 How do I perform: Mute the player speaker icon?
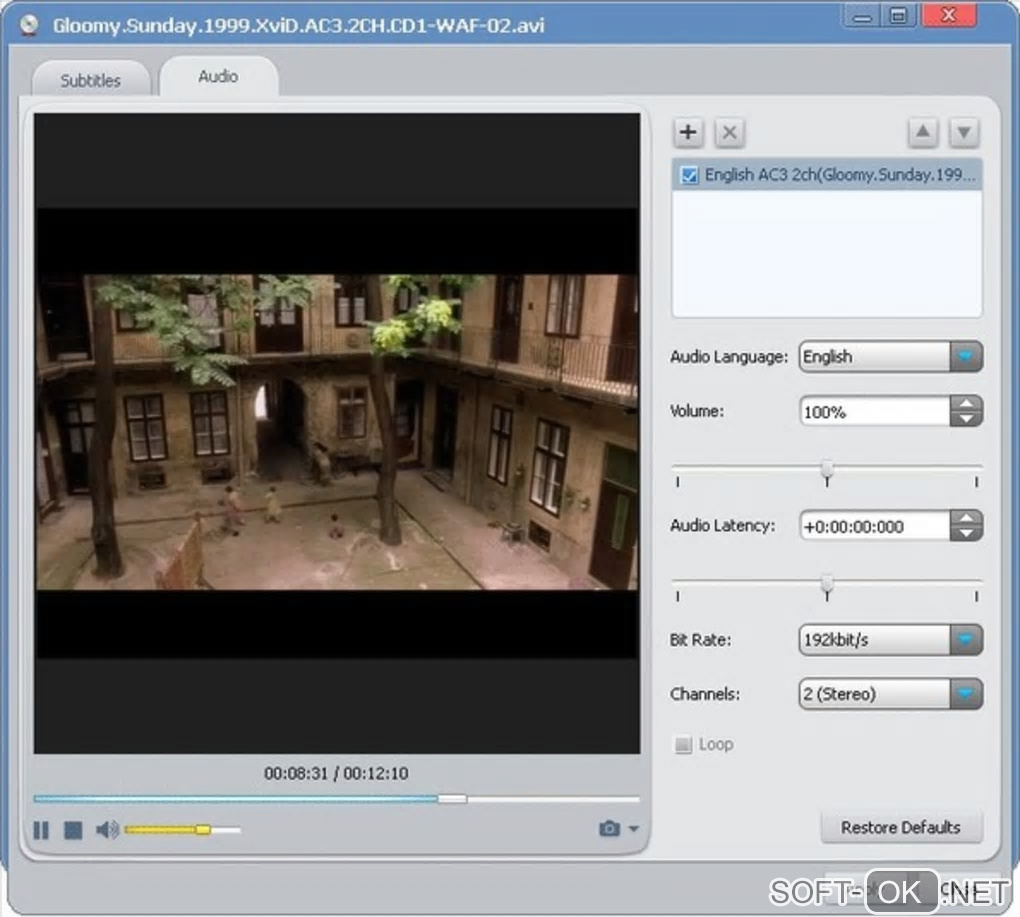[107, 830]
